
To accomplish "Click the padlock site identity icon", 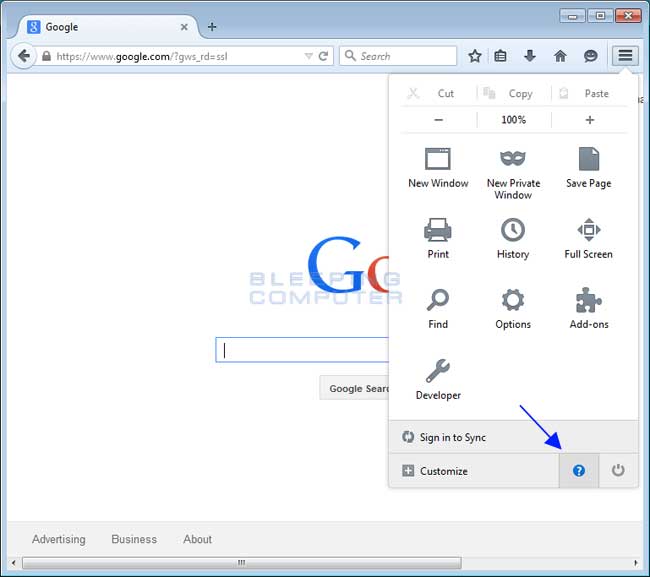I will [46, 56].
